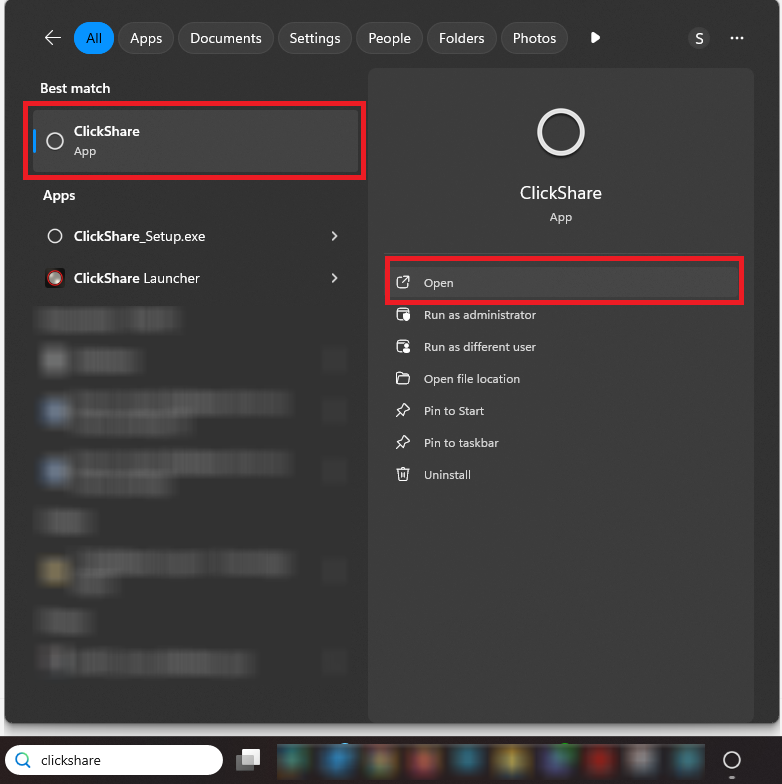The height and width of the screenshot is (784, 782).
Task: Click the Pin to Start pin icon
Action: pos(403,410)
